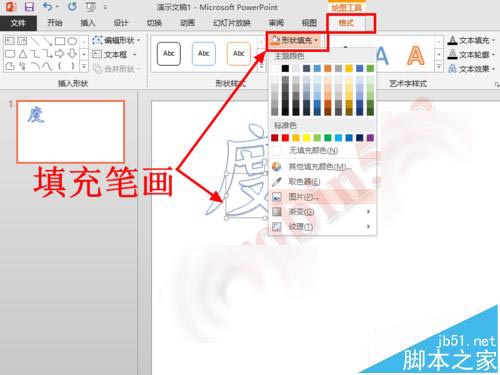Pick orange from theme colors top row
The image size is (500, 375).
[x=328, y=69]
